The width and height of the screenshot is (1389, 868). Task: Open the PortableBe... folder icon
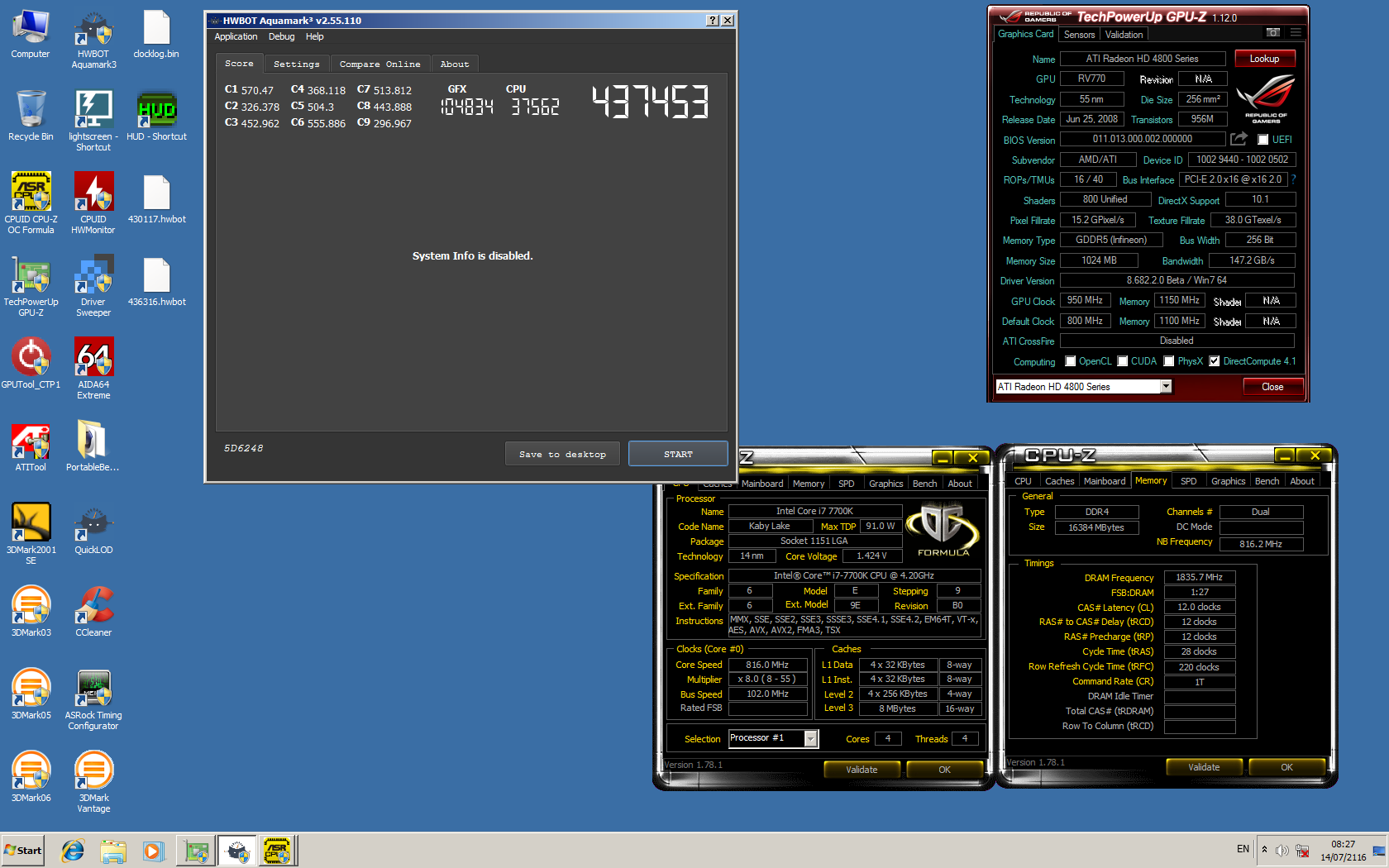[93, 446]
